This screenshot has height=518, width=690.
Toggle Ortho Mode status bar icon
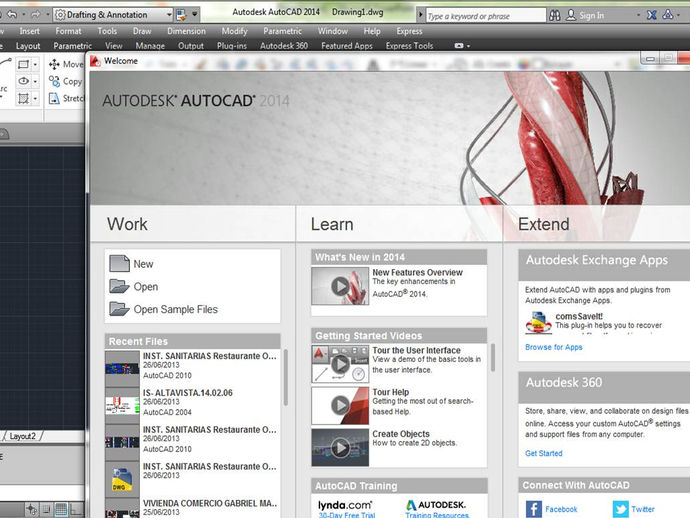(76, 510)
